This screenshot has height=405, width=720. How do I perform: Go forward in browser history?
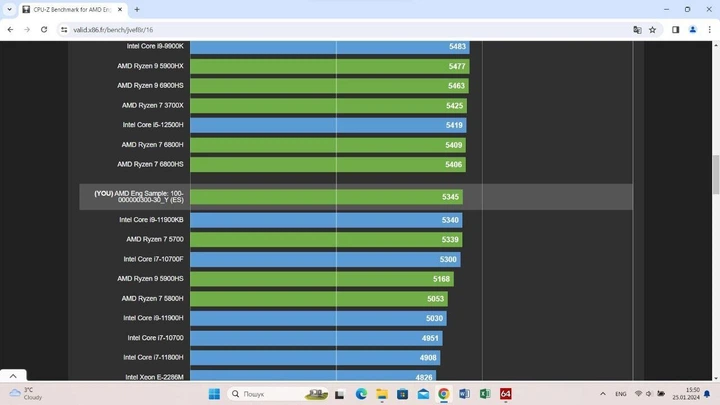point(27,30)
